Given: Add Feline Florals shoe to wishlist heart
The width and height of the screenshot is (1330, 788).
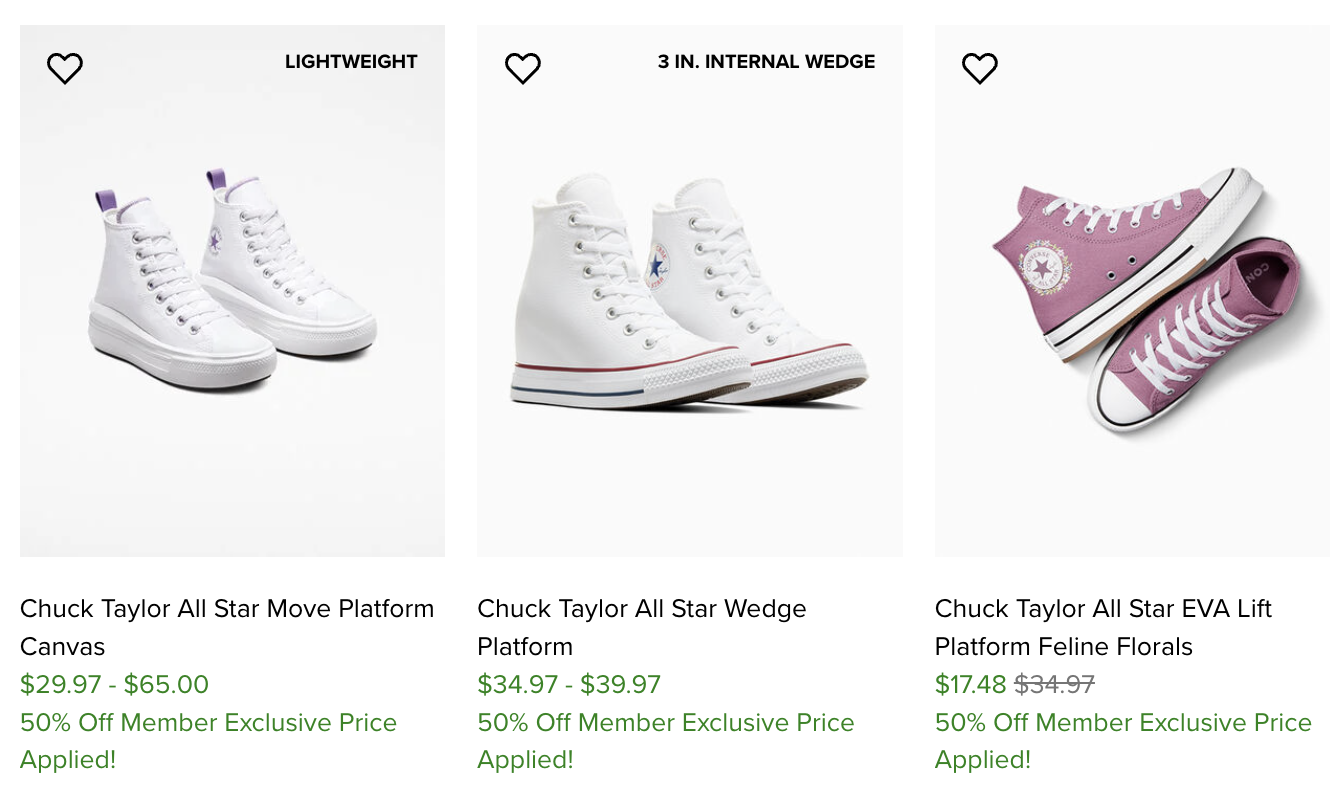Looking at the screenshot, I should [979, 68].
